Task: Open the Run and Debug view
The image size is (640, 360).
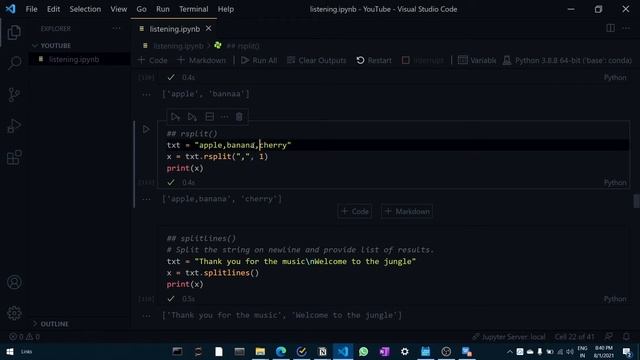Action: click(x=14, y=126)
